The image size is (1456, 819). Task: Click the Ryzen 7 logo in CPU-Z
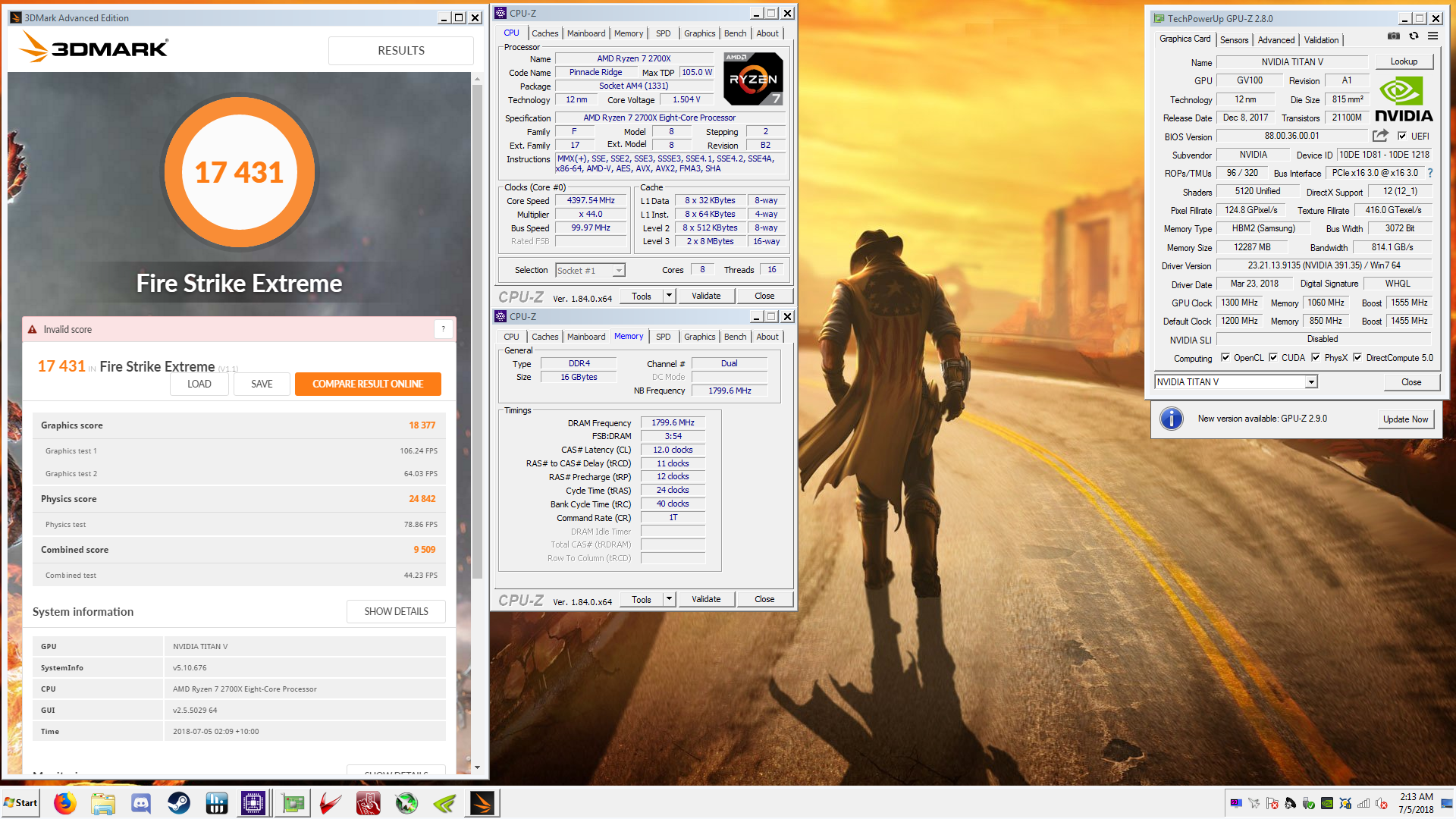click(753, 79)
